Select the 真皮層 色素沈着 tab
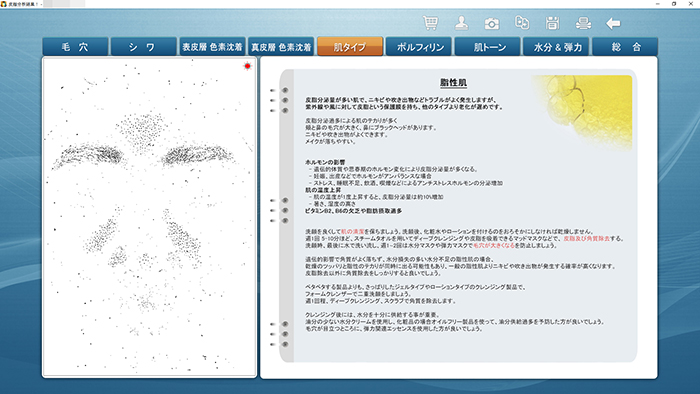This screenshot has width=700, height=394. pos(281,47)
